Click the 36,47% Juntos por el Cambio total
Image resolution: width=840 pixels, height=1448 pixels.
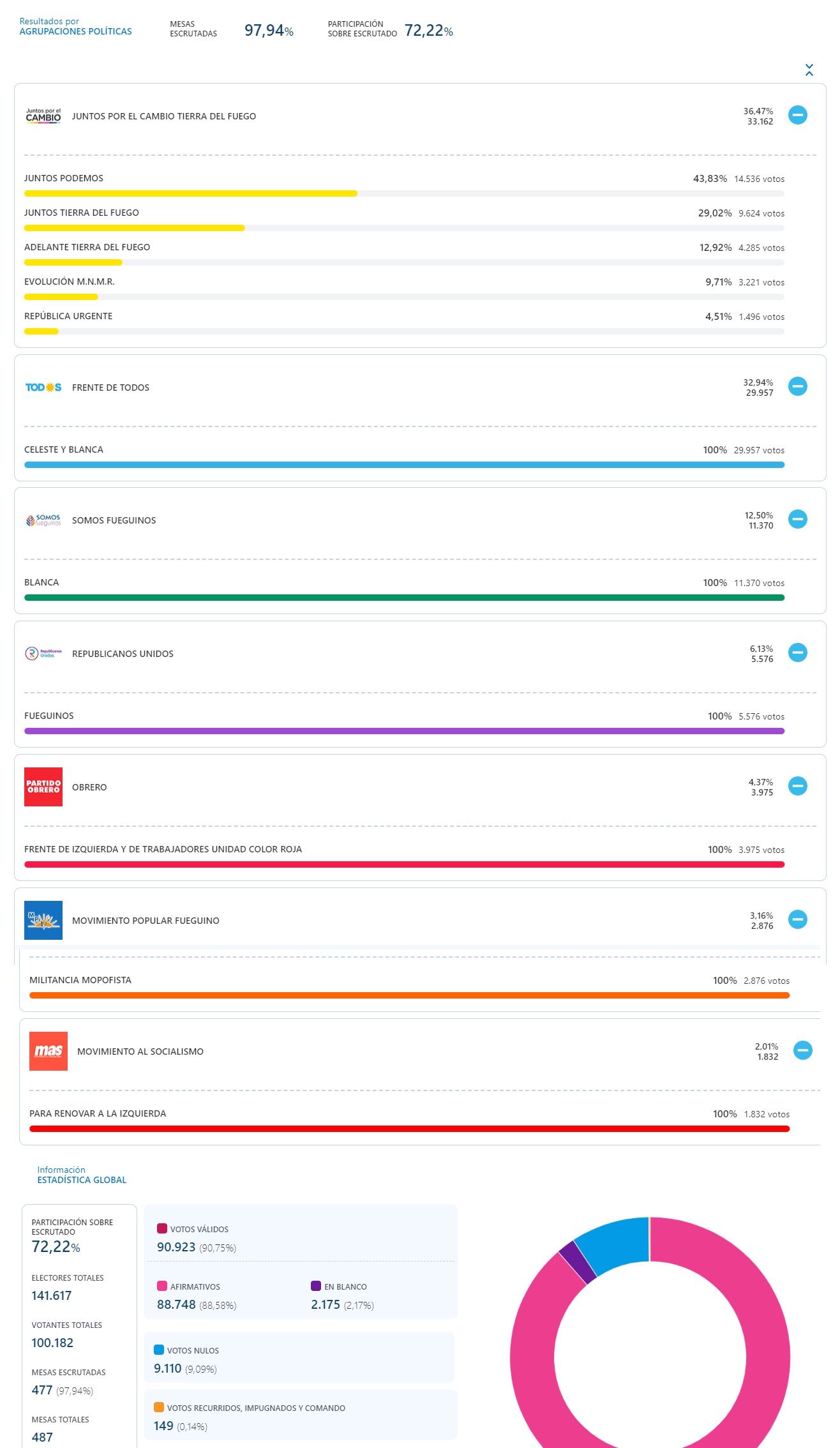click(x=758, y=111)
